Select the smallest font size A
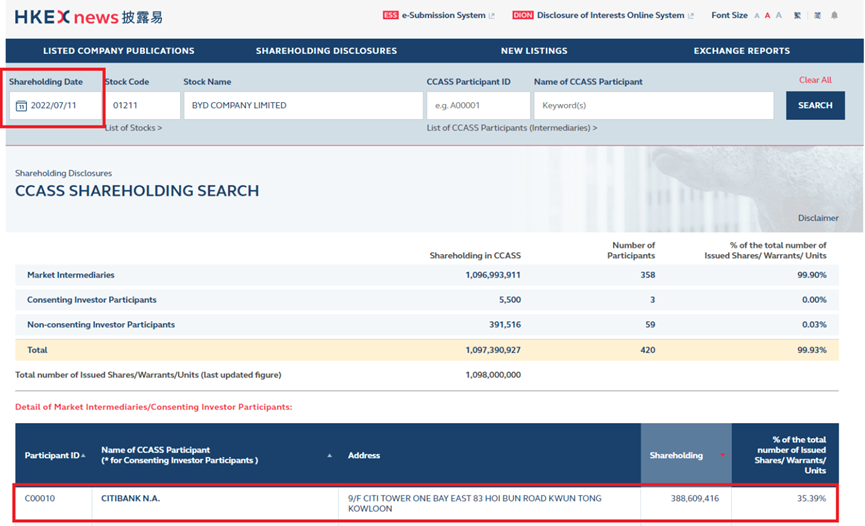The image size is (865, 526). (757, 16)
